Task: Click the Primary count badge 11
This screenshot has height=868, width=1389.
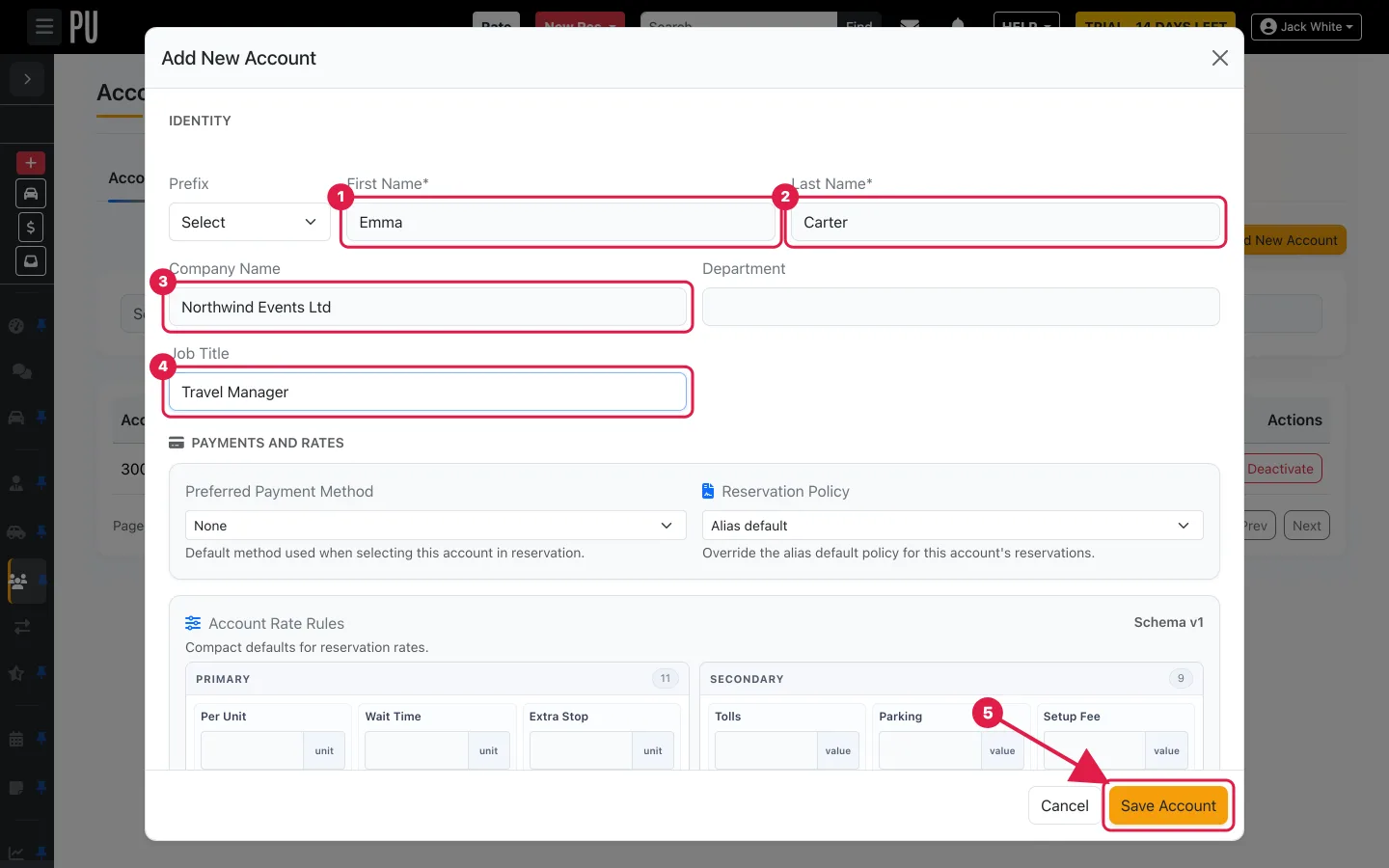Action: 666,678
